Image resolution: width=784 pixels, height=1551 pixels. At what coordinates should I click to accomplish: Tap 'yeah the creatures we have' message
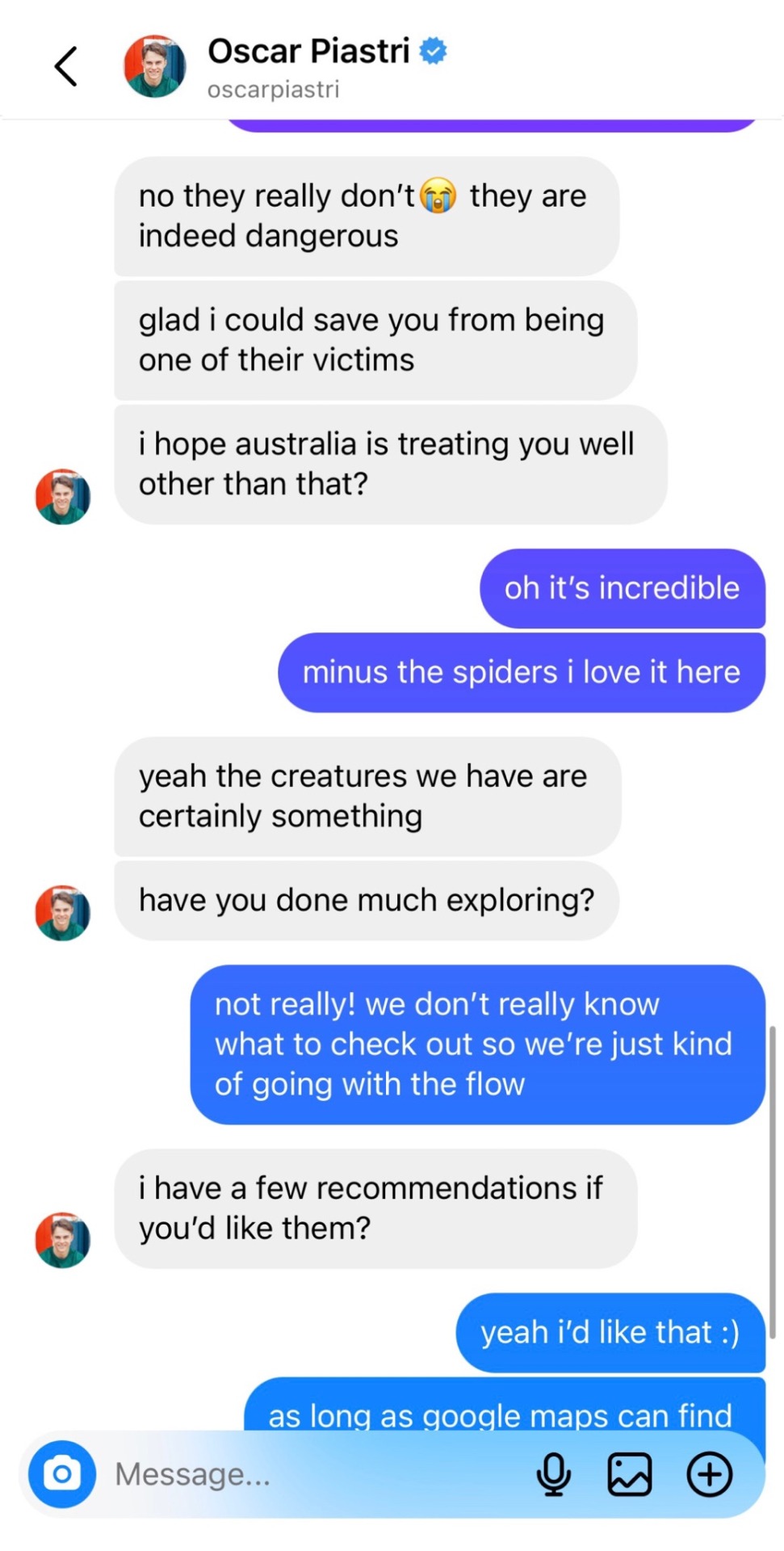pyautogui.click(x=367, y=797)
